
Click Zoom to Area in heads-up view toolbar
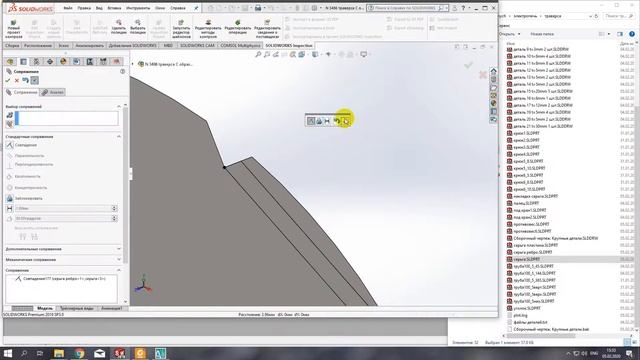(267, 54)
